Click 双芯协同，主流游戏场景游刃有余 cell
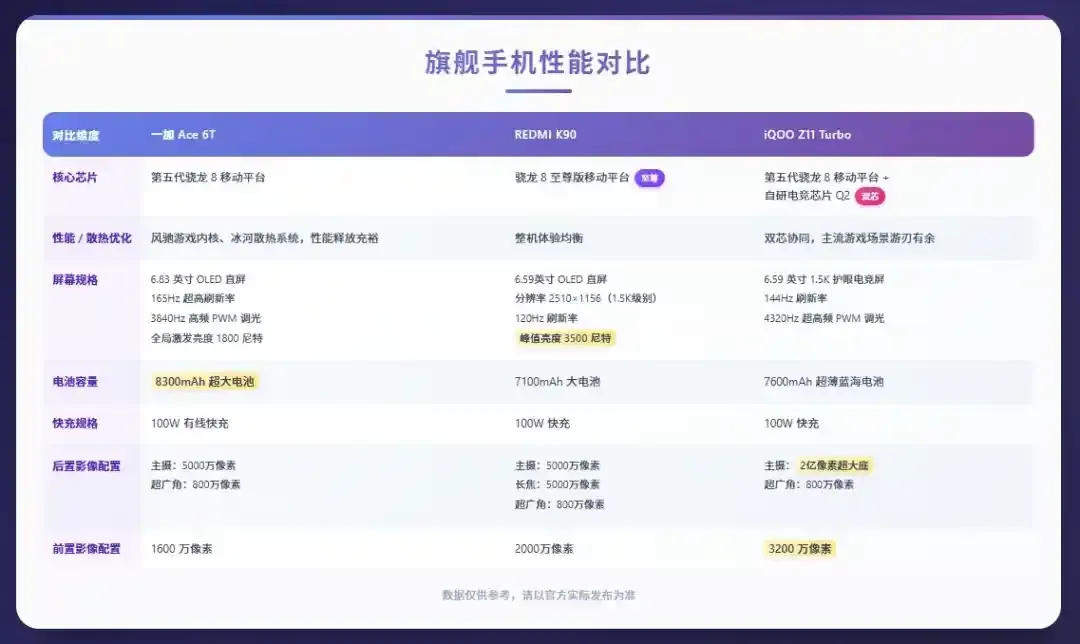 pyautogui.click(x=849, y=238)
